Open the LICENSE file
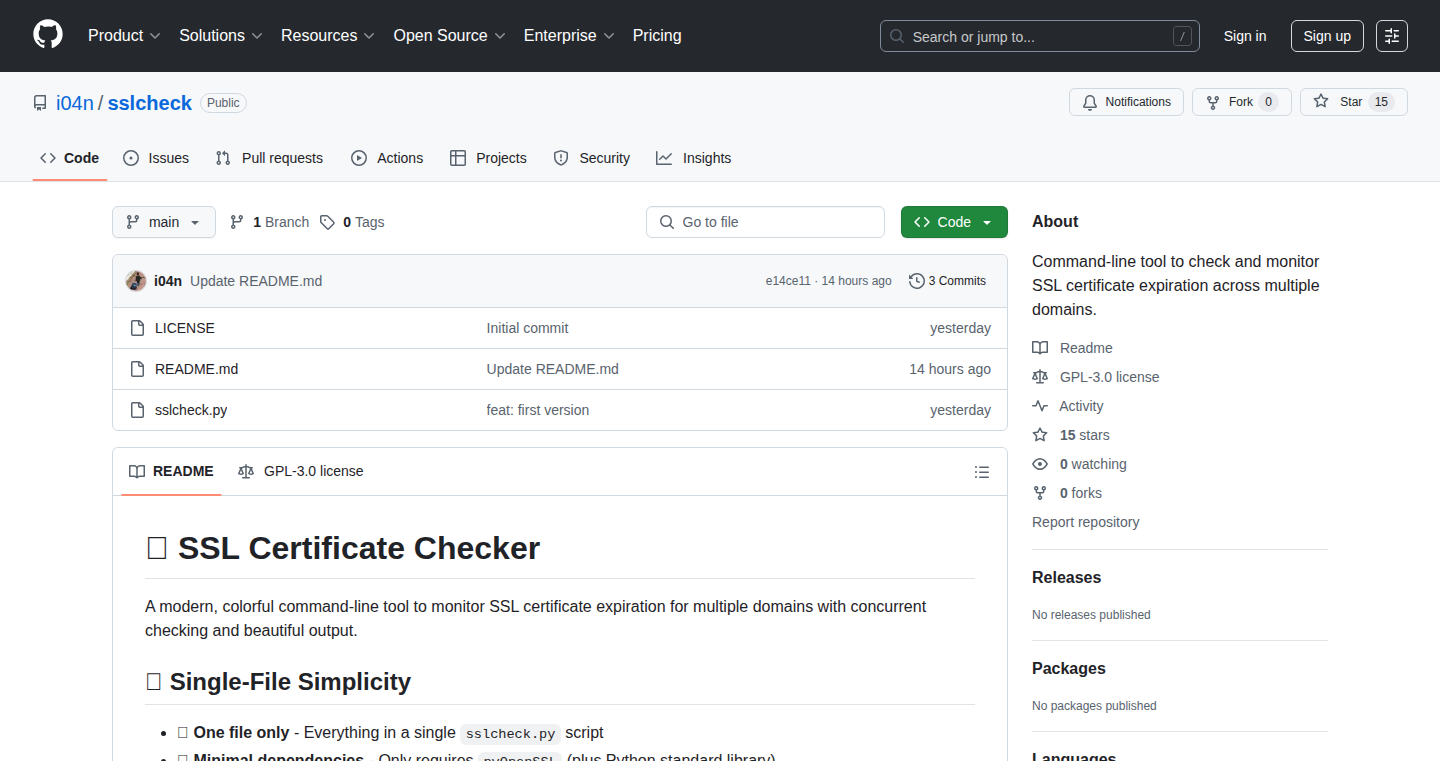This screenshot has width=1440, height=761. [x=185, y=328]
